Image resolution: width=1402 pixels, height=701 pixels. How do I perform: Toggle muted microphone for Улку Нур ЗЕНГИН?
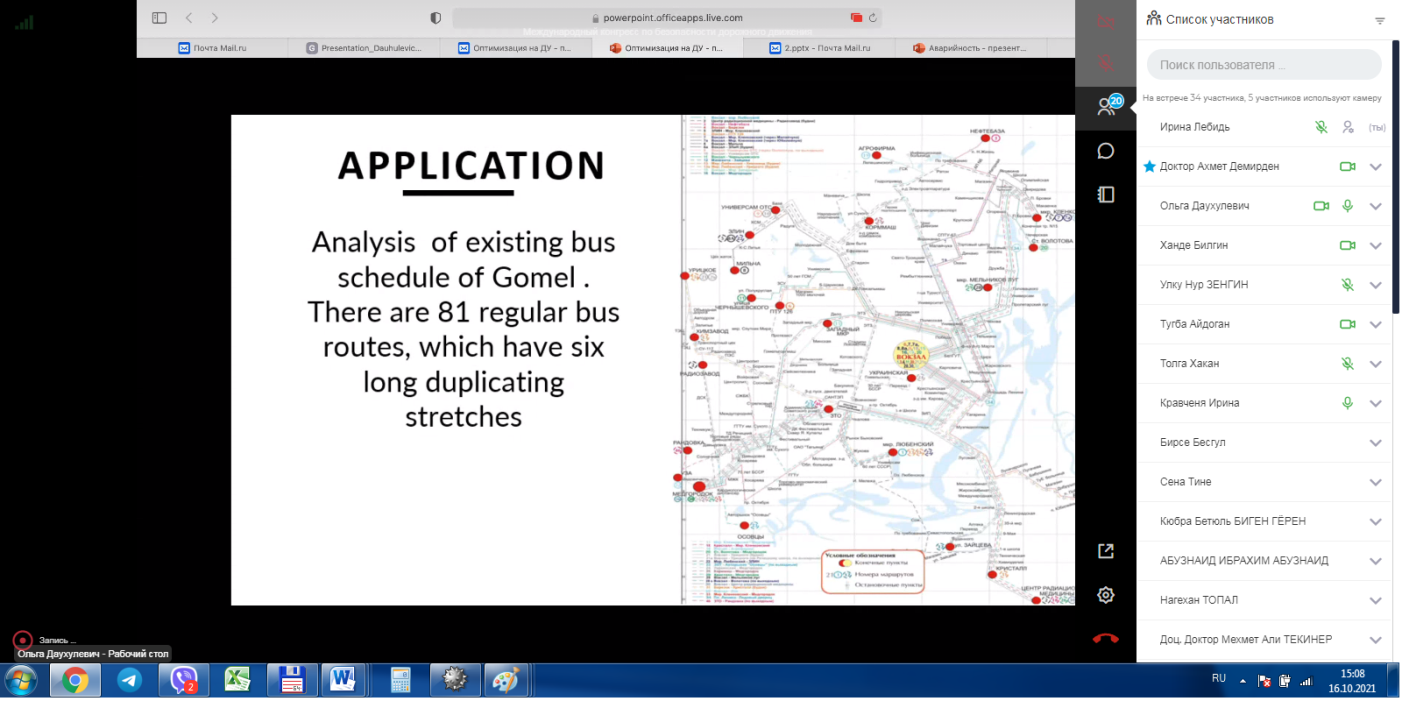(1348, 285)
